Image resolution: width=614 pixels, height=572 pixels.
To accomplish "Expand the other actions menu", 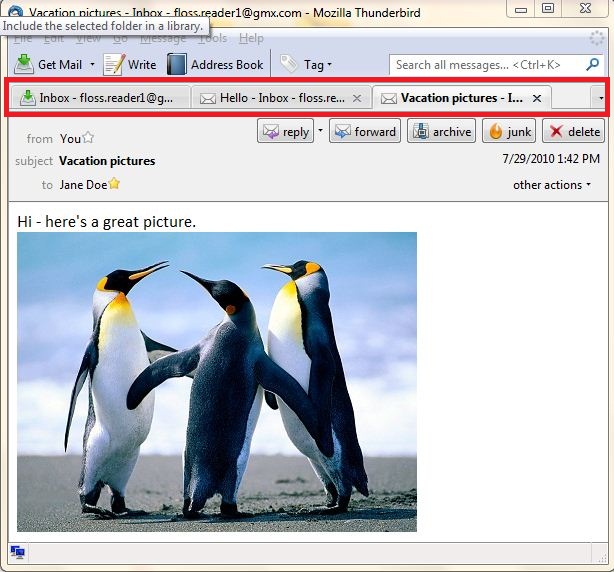I will [x=552, y=185].
